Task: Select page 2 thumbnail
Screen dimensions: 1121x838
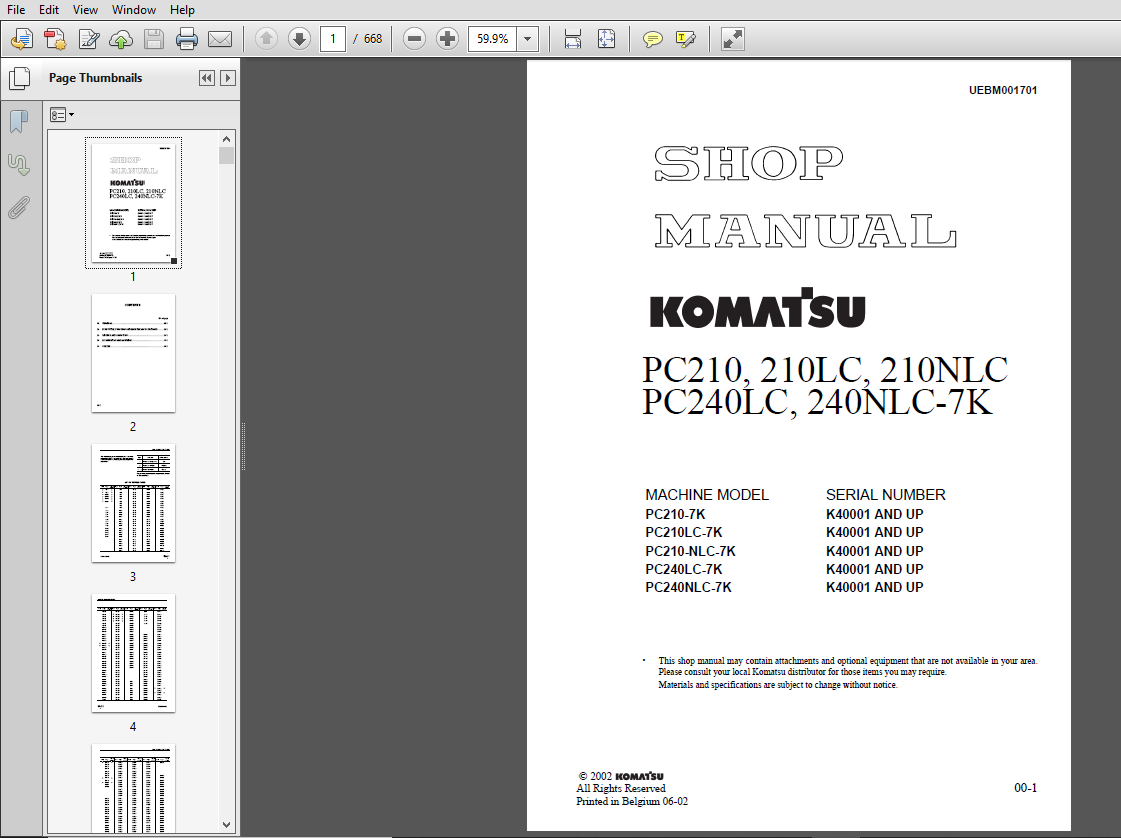Action: point(133,353)
